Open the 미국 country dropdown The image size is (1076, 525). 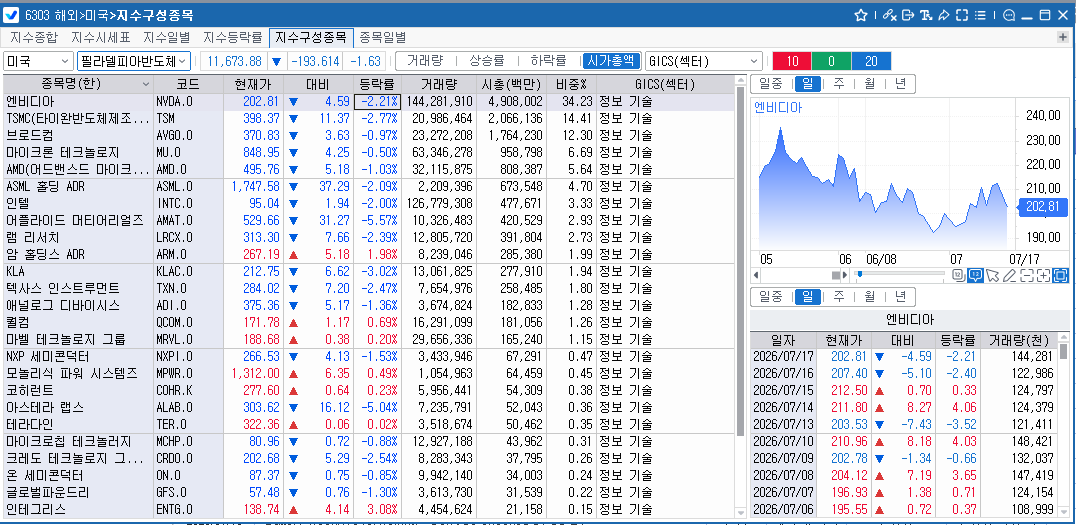pyautogui.click(x=38, y=61)
